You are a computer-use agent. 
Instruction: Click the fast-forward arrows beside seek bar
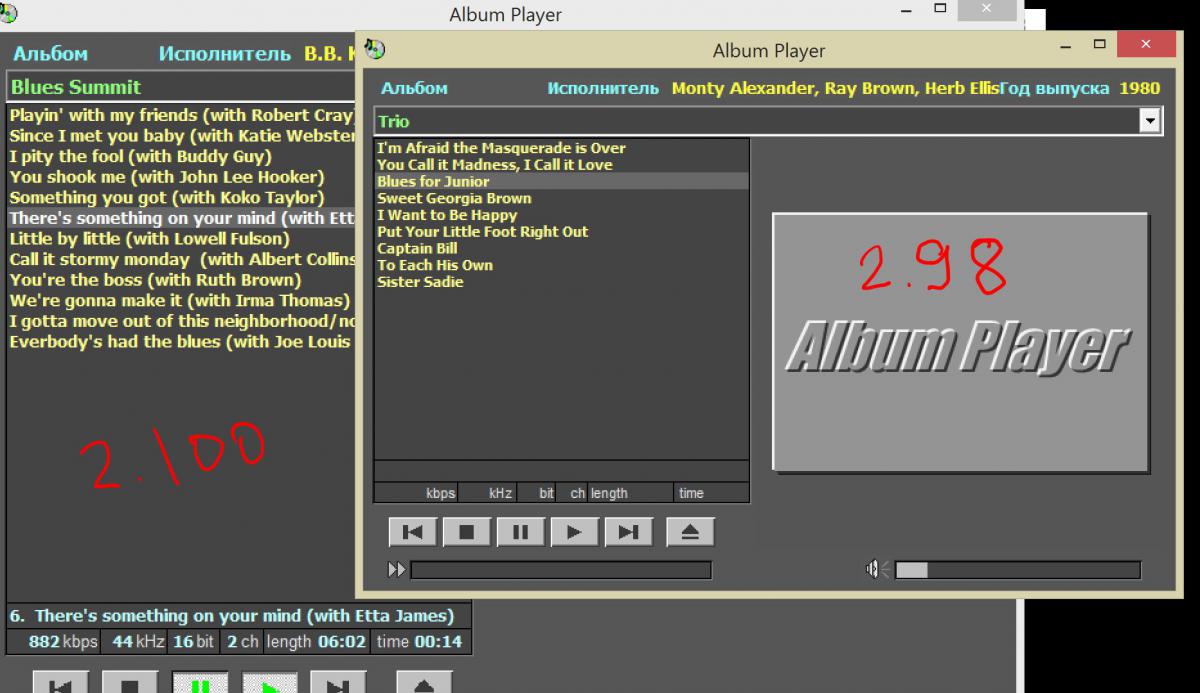point(397,570)
